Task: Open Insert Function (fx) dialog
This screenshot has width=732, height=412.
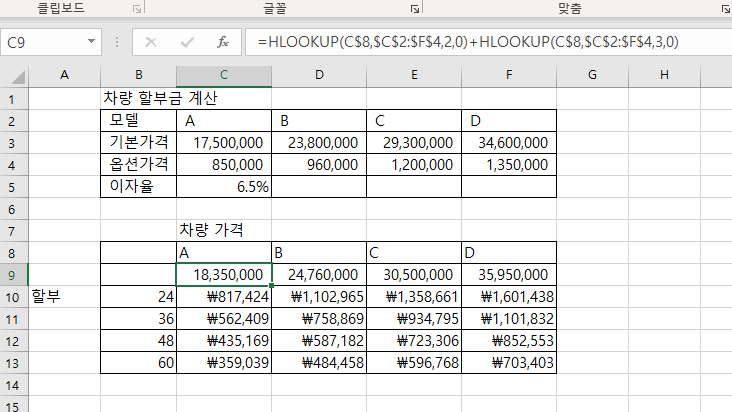Action: [223, 42]
